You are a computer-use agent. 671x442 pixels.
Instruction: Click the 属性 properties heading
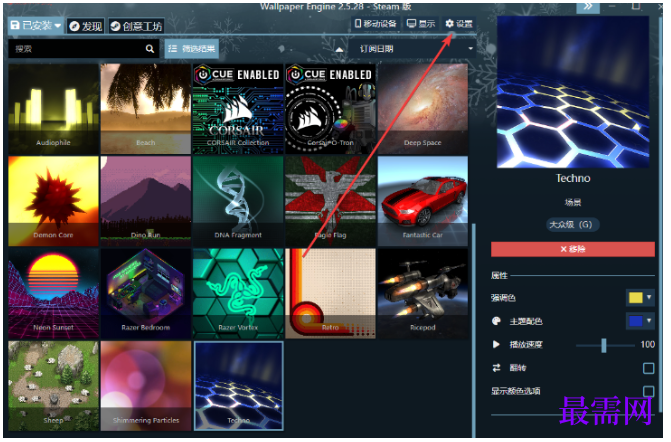(x=499, y=276)
